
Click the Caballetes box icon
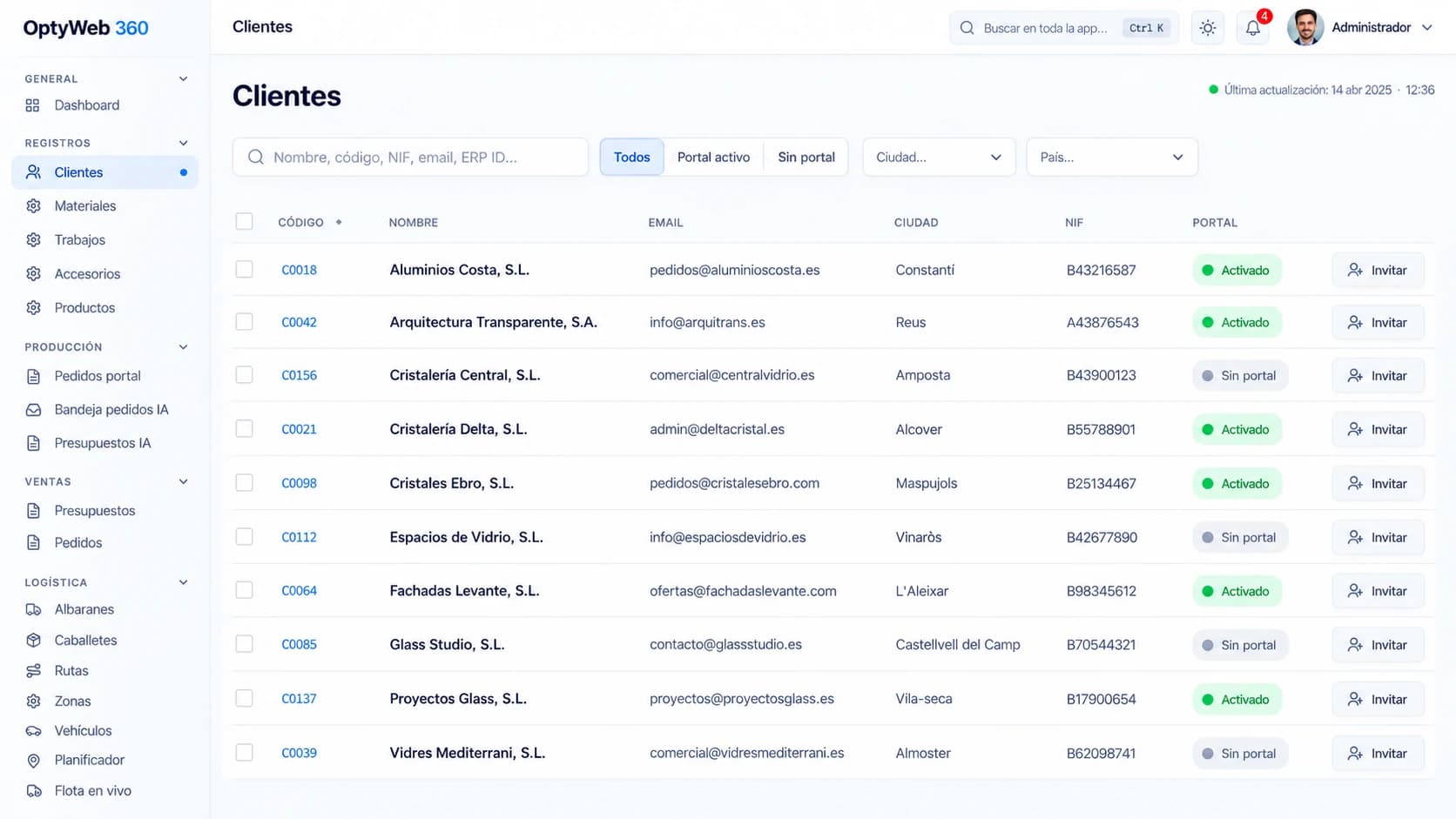click(x=33, y=640)
